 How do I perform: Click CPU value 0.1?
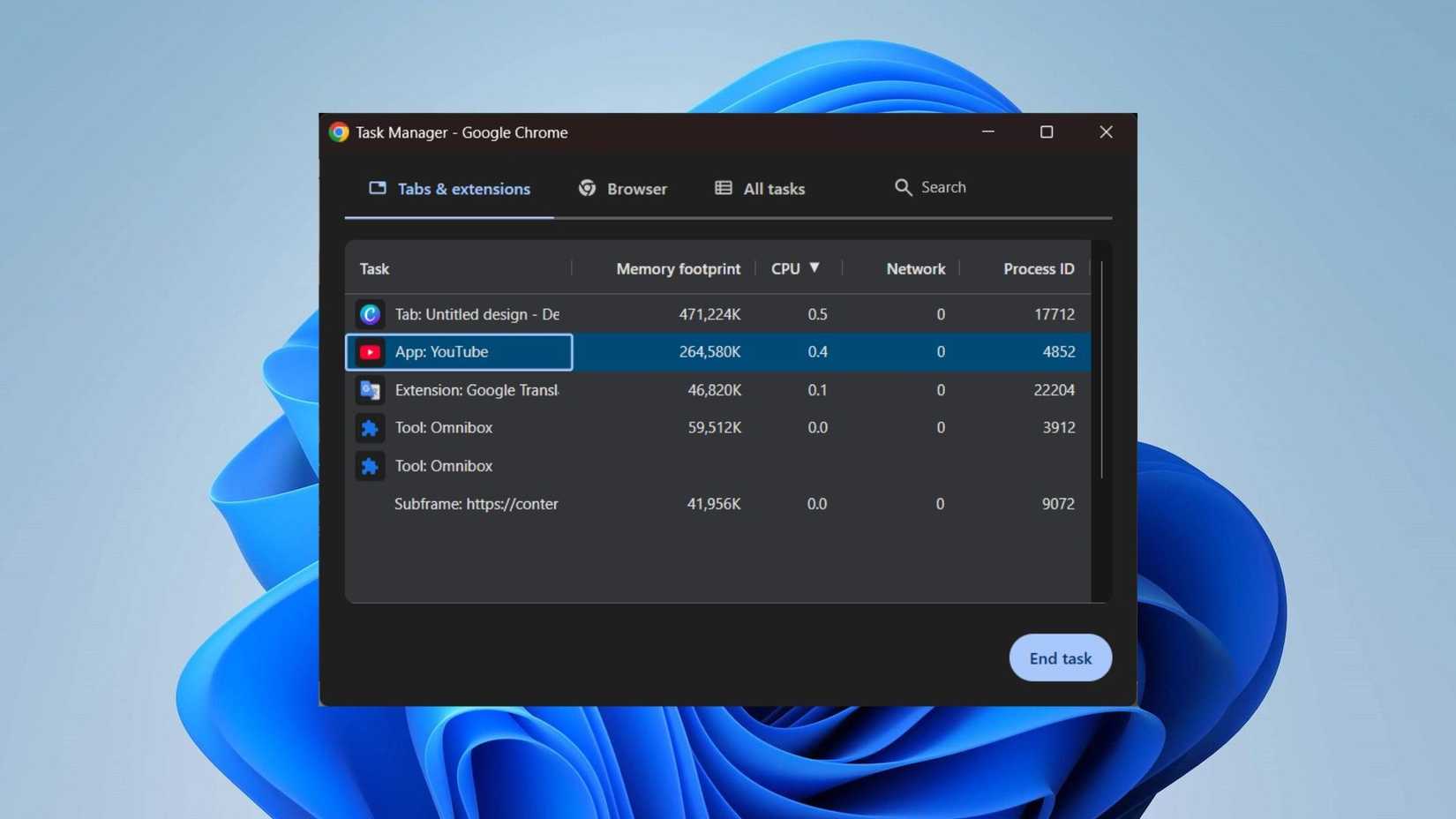[x=817, y=390]
